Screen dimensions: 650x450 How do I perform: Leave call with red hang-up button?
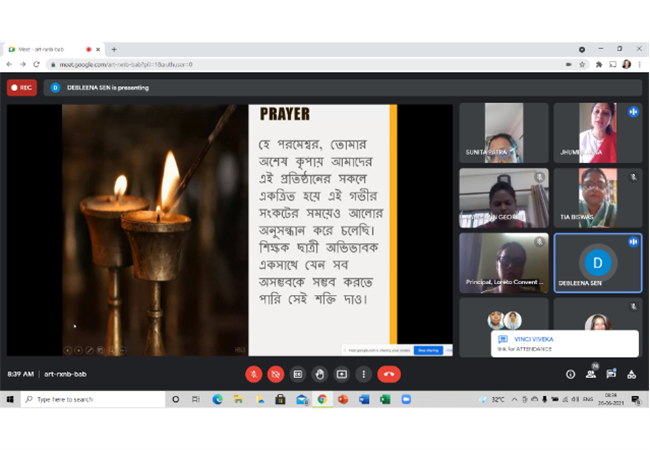389,375
